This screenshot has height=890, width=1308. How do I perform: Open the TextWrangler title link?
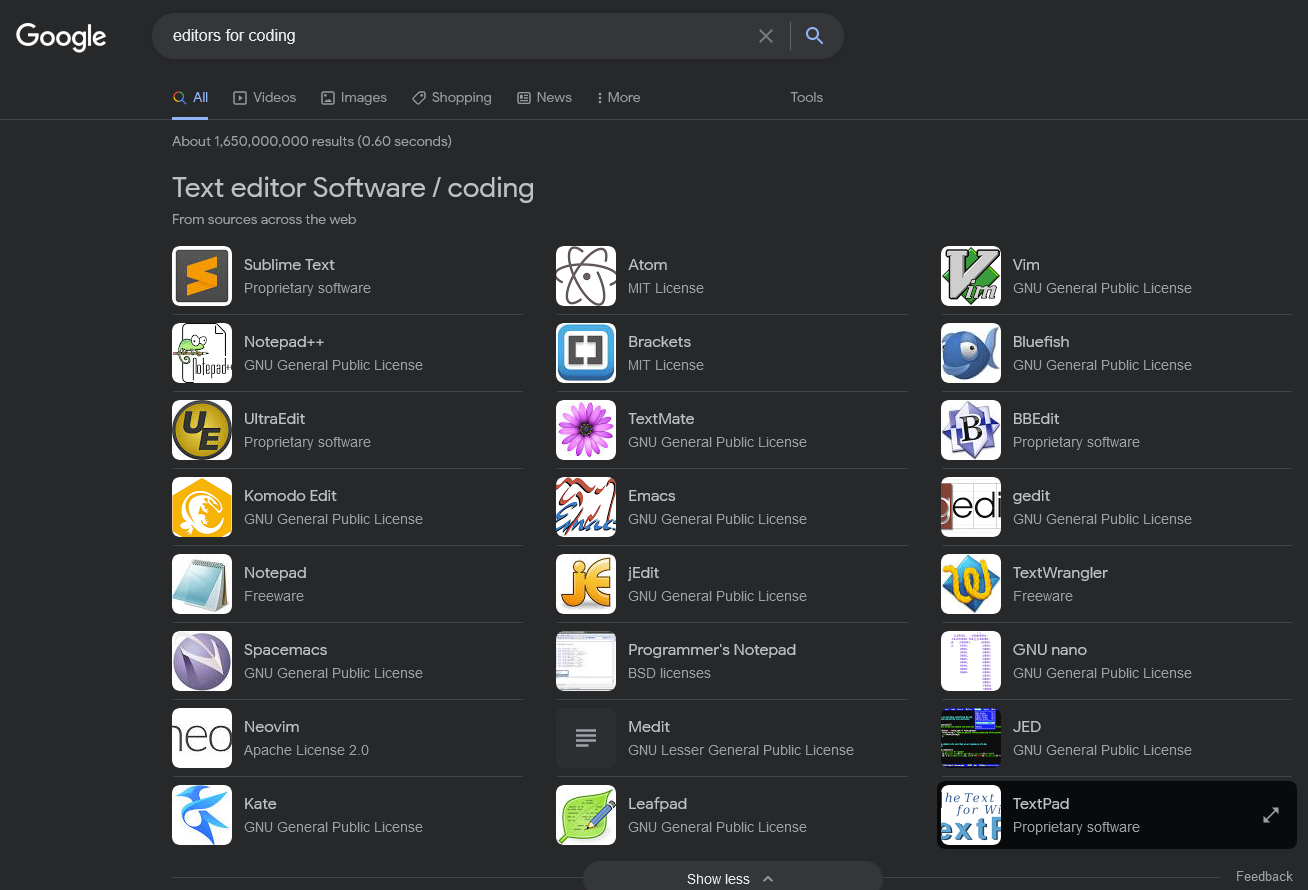coord(1060,573)
